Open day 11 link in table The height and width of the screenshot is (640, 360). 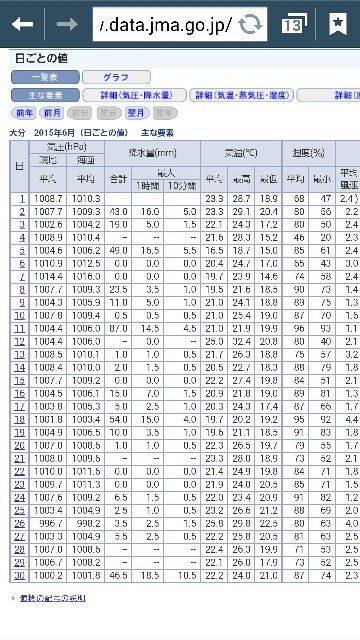point(19,329)
